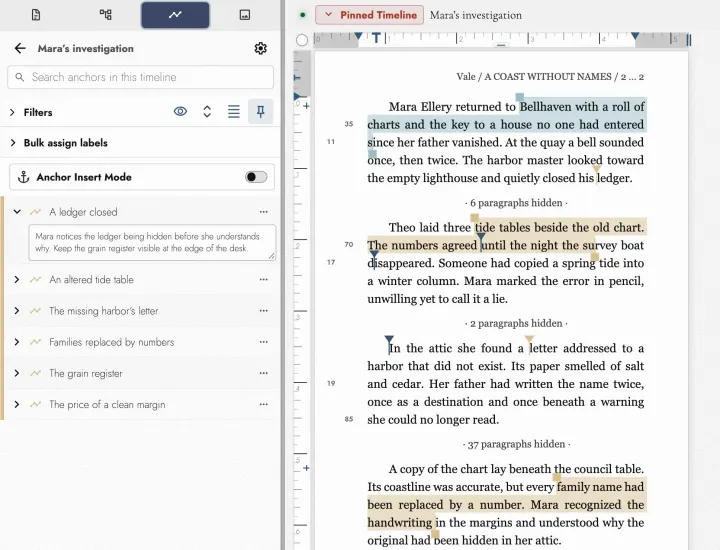
Task: Click the anchor icon beside Anchor Insert Mode
Action: coord(23,177)
